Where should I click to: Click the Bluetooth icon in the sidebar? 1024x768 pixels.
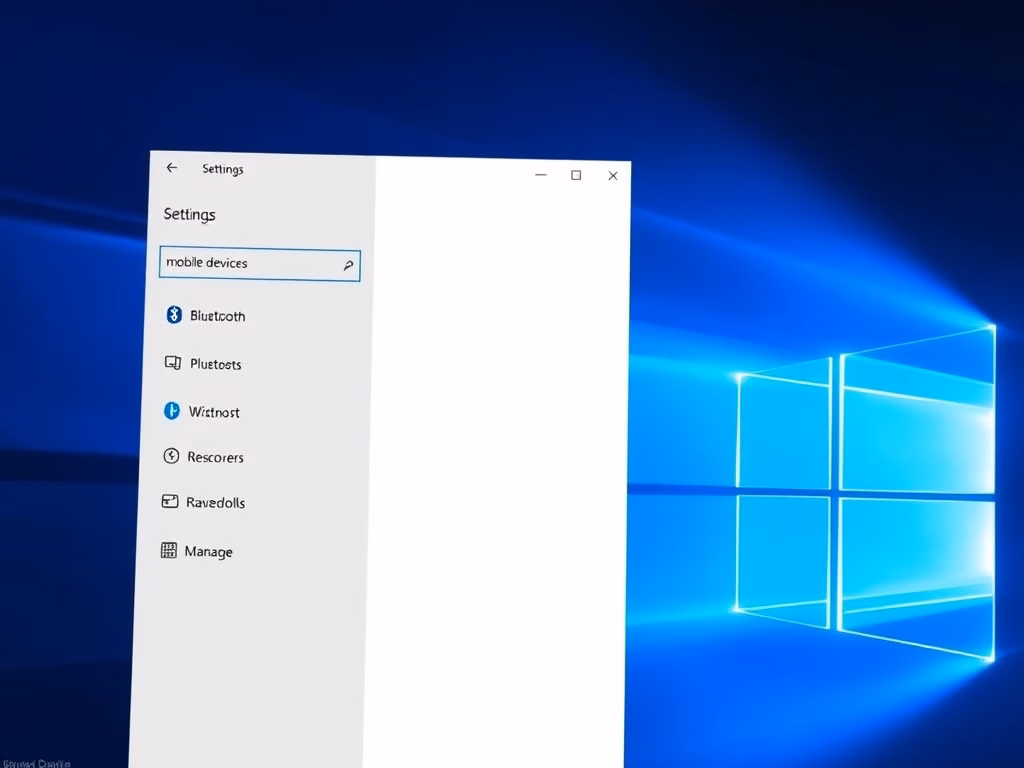coord(173,315)
